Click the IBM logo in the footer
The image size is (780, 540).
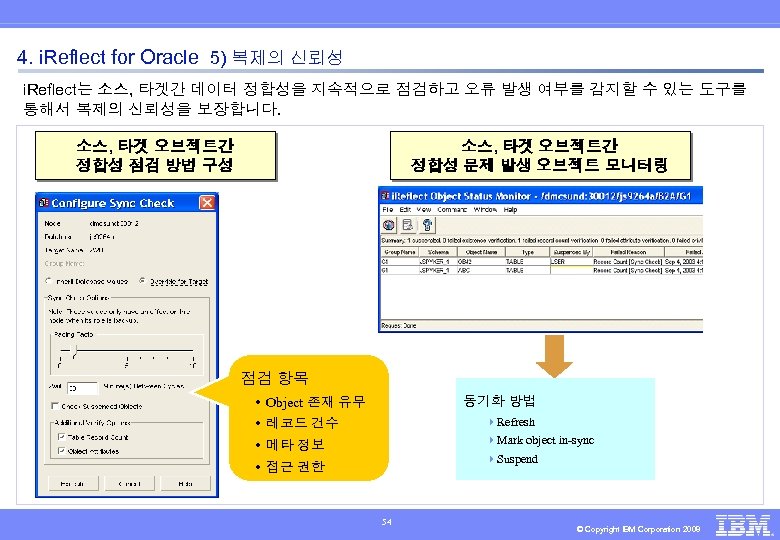(744, 526)
